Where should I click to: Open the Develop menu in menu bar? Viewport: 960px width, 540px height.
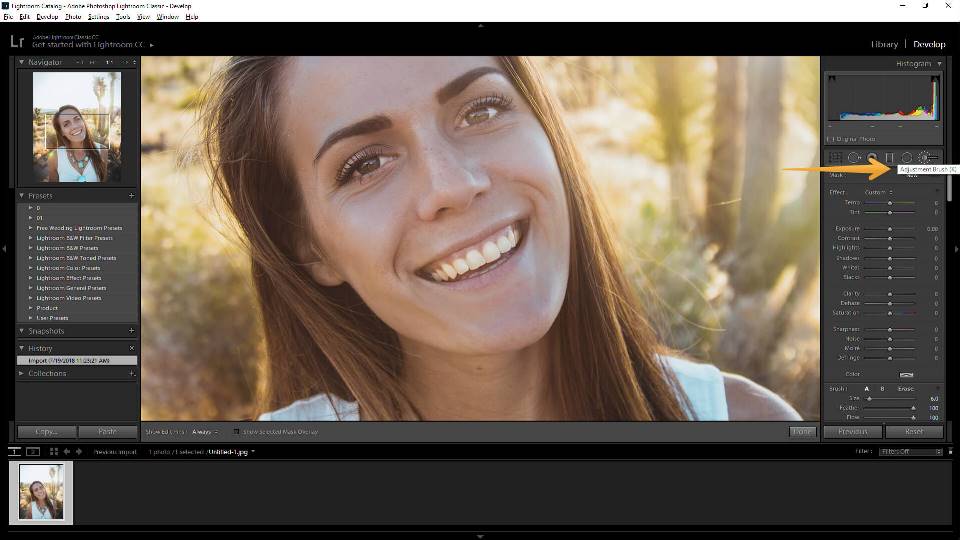tap(46, 17)
